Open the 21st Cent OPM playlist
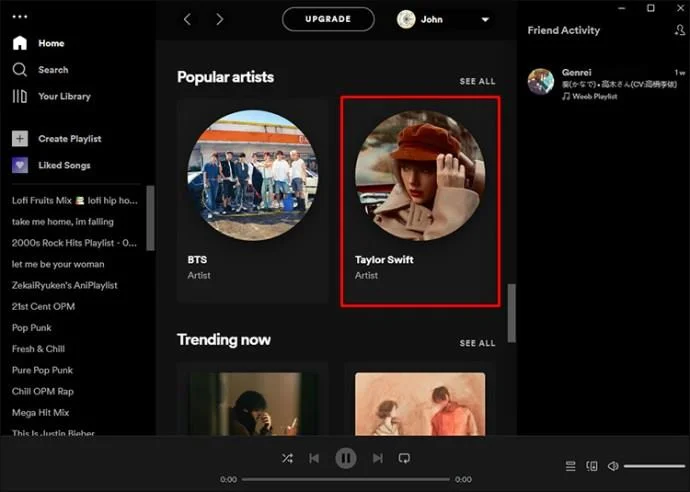 click(44, 306)
